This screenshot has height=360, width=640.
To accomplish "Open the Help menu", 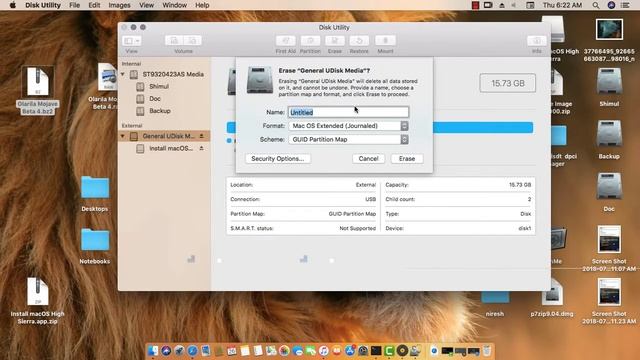I will pos(202,5).
